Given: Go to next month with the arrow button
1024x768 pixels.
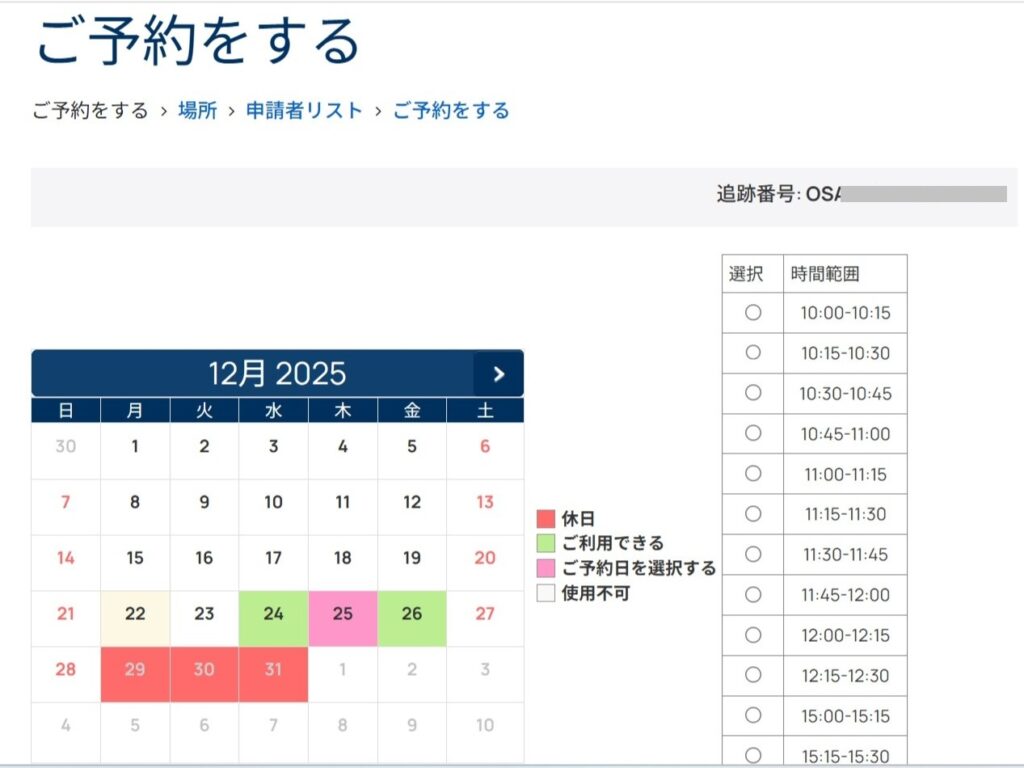Looking at the screenshot, I should tap(498, 374).
